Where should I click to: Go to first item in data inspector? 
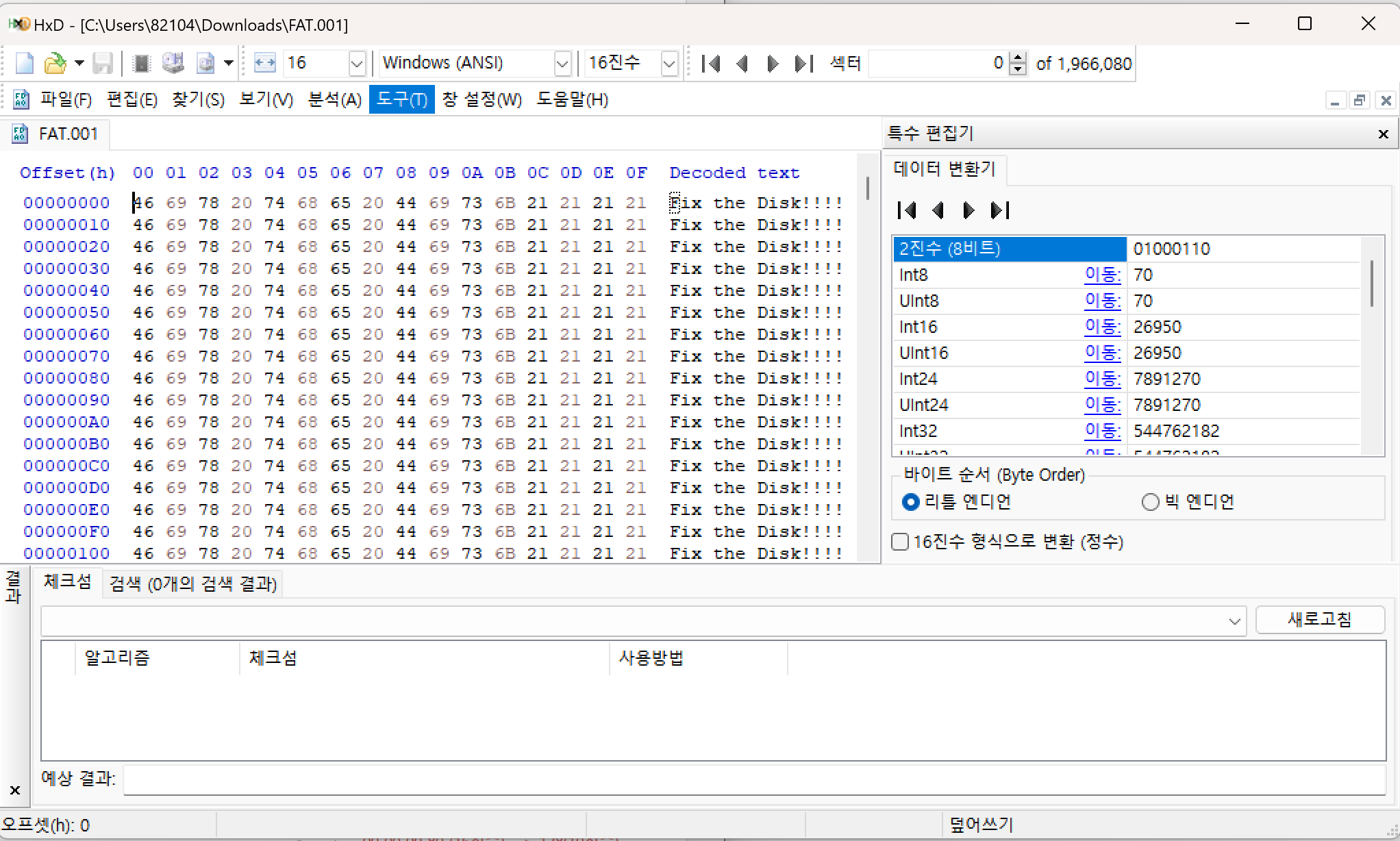tap(907, 210)
